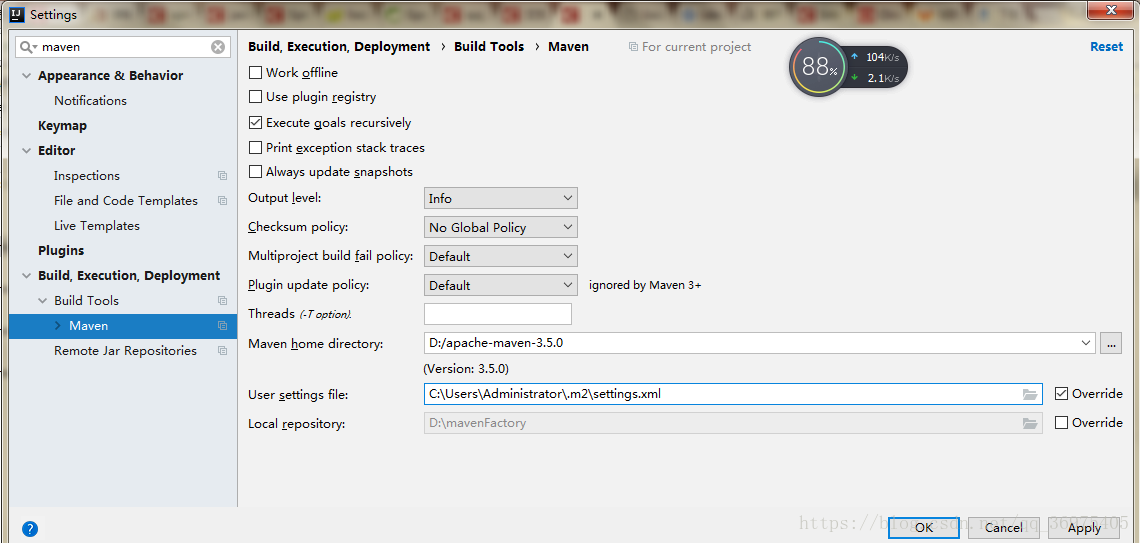Collapse the Editor section
This screenshot has width=1140, height=543.
pyautogui.click(x=27, y=150)
